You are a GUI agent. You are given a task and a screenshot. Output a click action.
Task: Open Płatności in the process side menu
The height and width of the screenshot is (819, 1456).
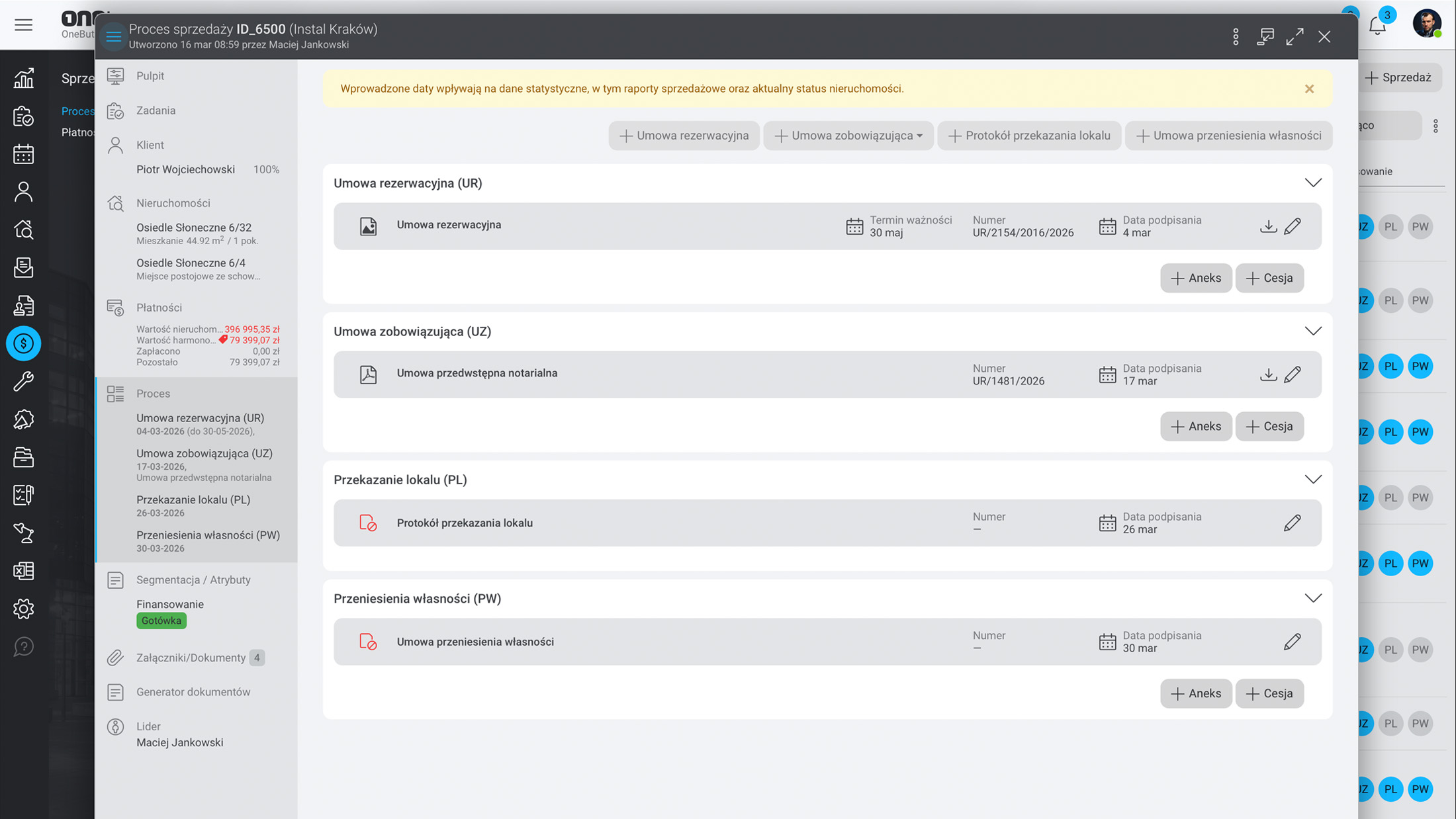159,308
